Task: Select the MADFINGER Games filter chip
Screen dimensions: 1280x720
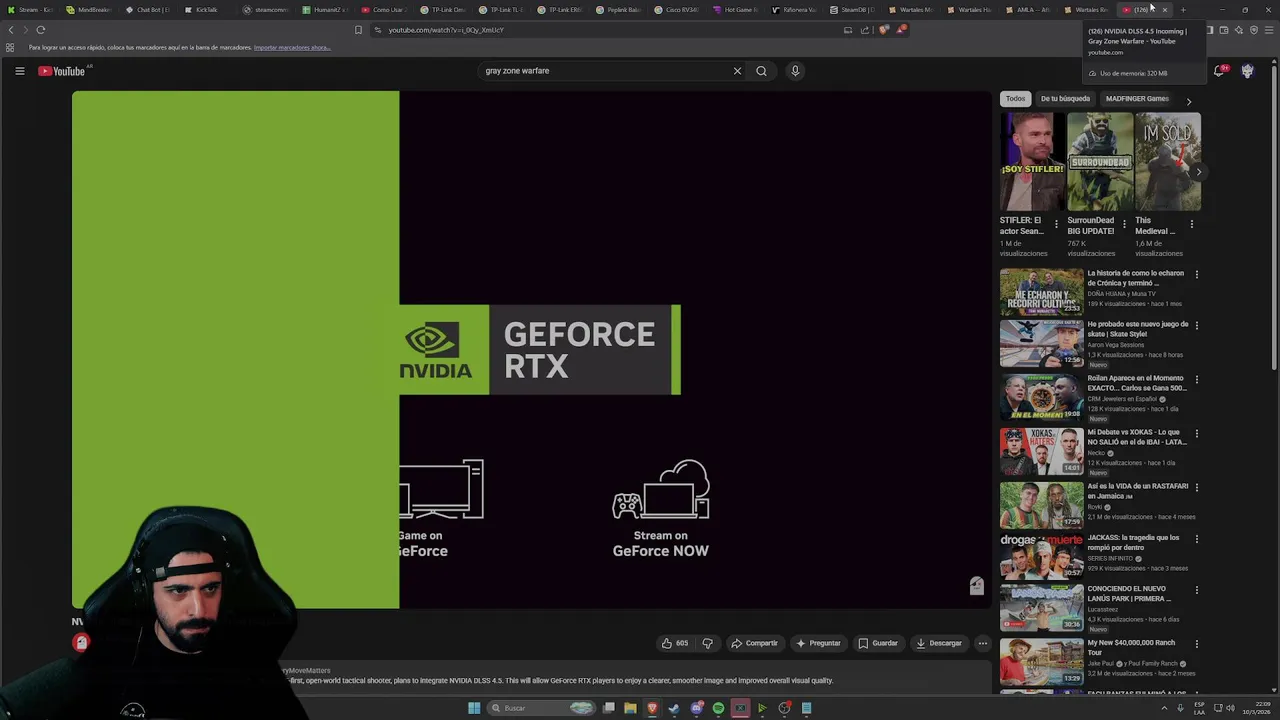Action: (x=1137, y=99)
